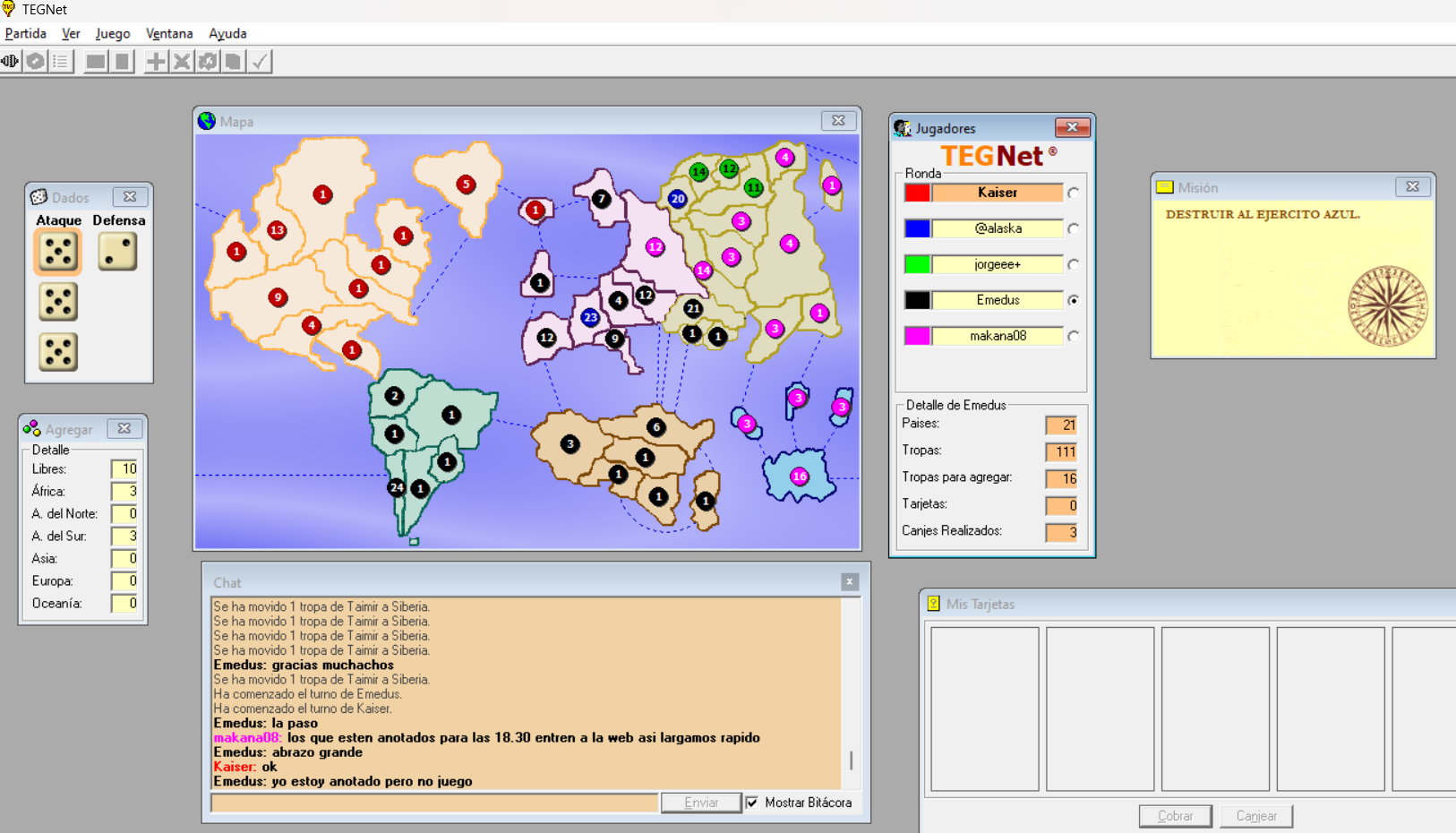This screenshot has width=1456, height=833.
Task: Click the wide rectangle toolbar icon
Action: [x=95, y=61]
